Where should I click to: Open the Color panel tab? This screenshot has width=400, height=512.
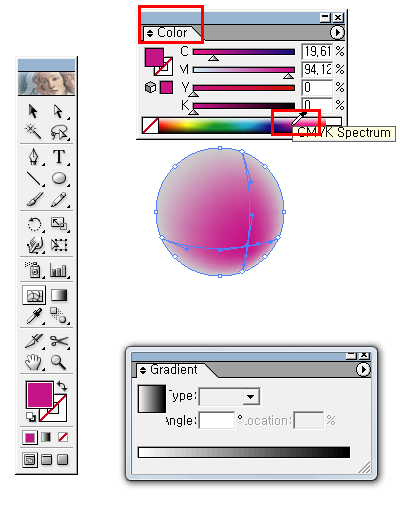pyautogui.click(x=172, y=33)
